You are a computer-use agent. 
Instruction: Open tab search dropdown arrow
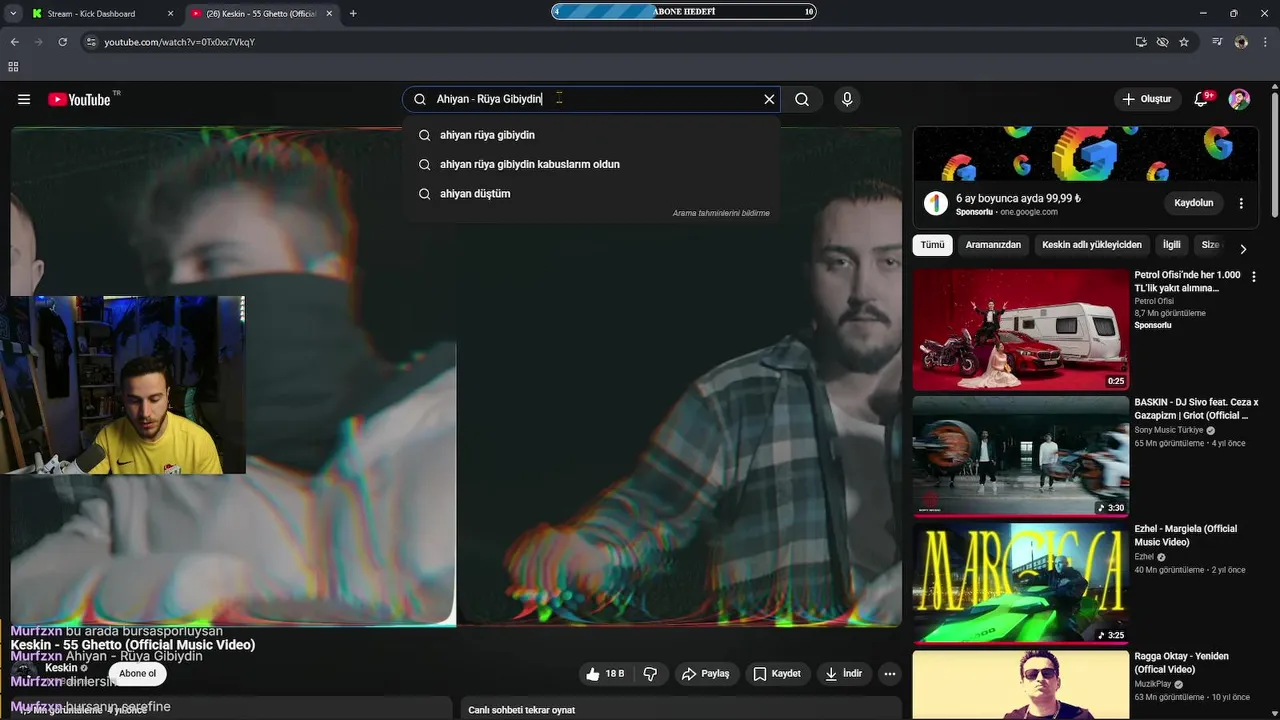coord(14,14)
